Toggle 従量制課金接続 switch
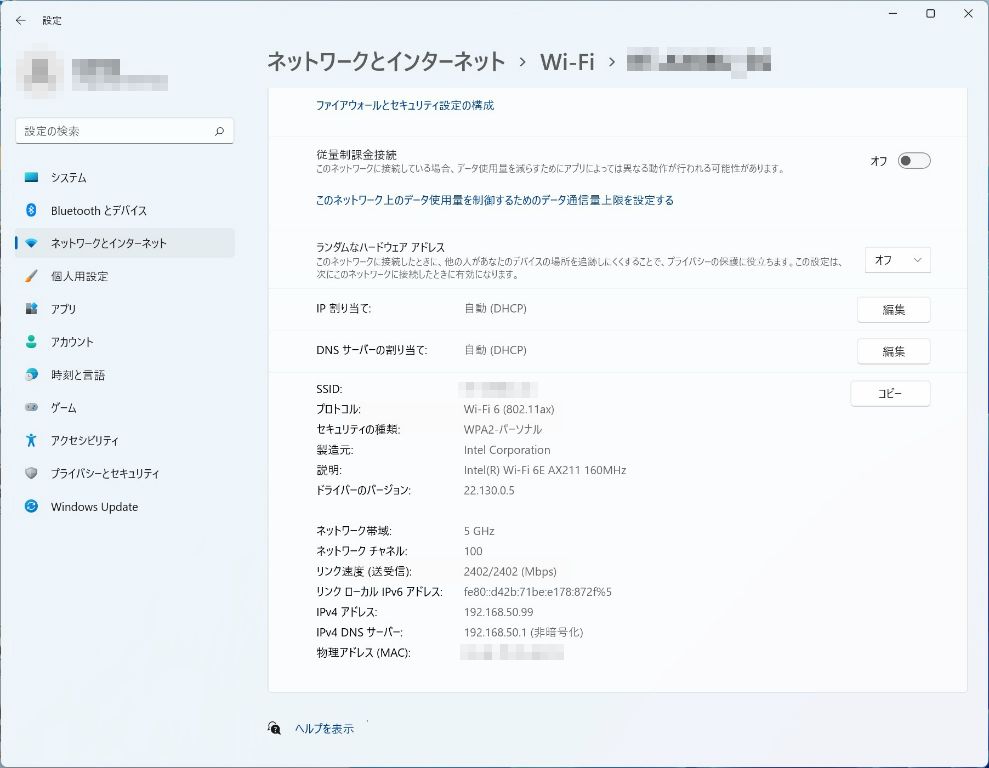Screen dimensions: 989x768 click(913, 161)
